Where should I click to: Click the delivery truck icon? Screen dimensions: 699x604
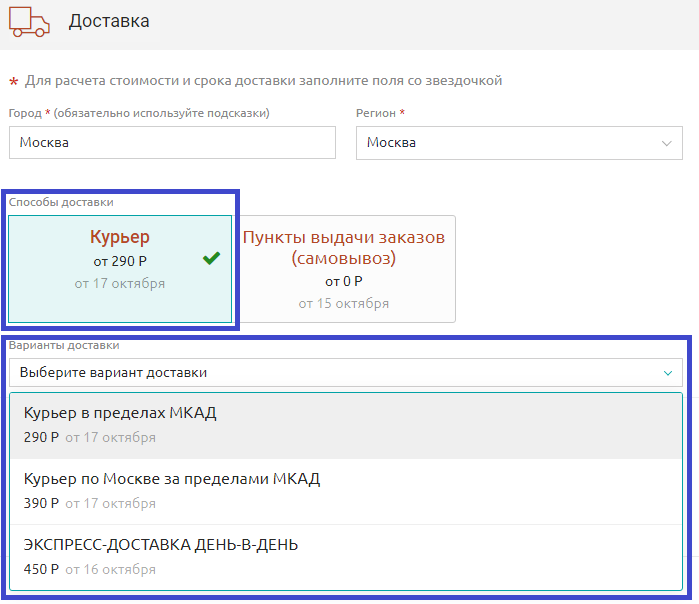pyautogui.click(x=29, y=21)
